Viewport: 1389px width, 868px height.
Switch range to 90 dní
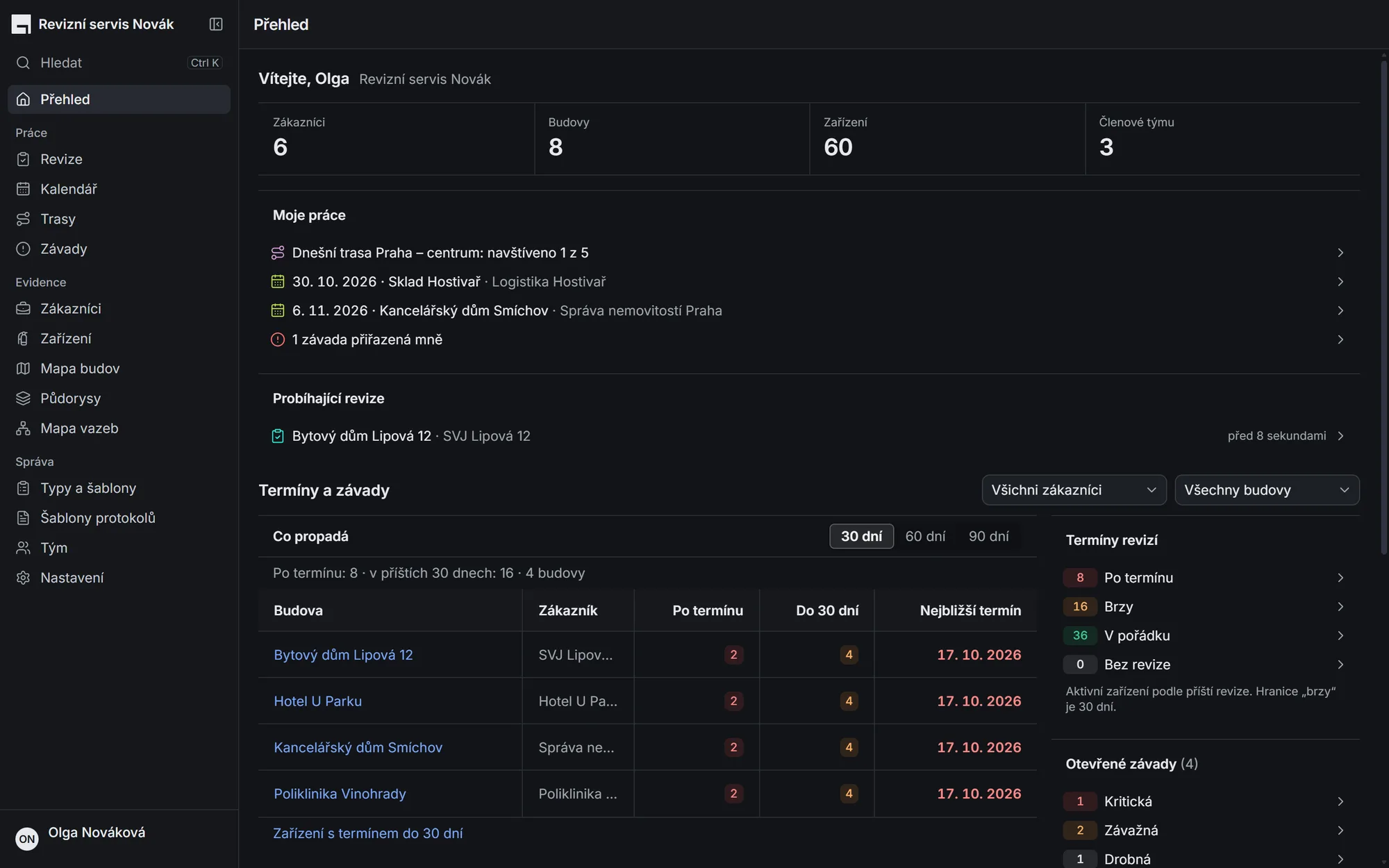(988, 536)
